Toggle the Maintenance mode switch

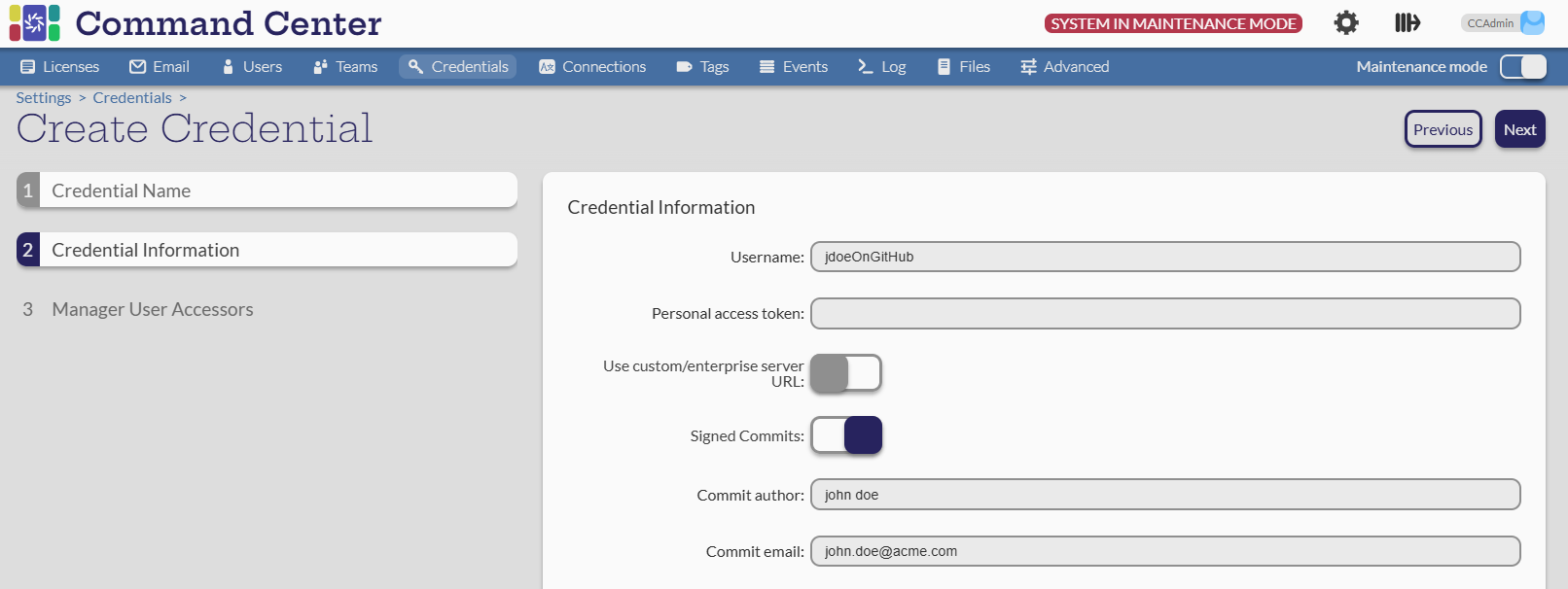pos(1522,67)
